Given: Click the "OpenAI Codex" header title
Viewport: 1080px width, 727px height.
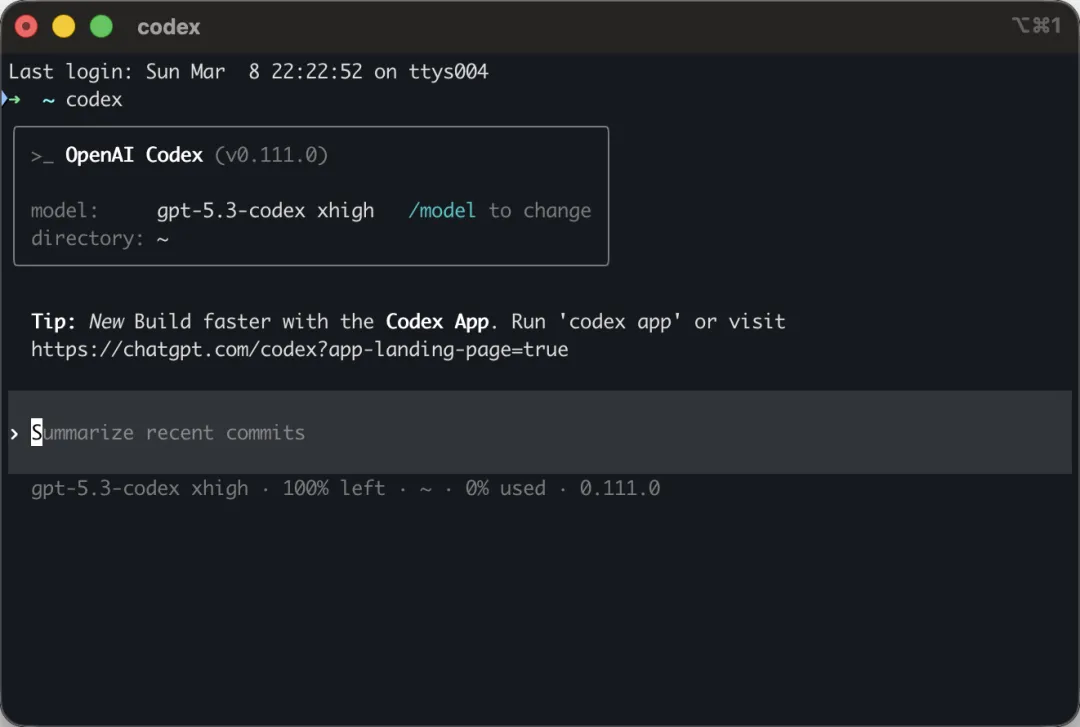Looking at the screenshot, I should tap(134, 155).
